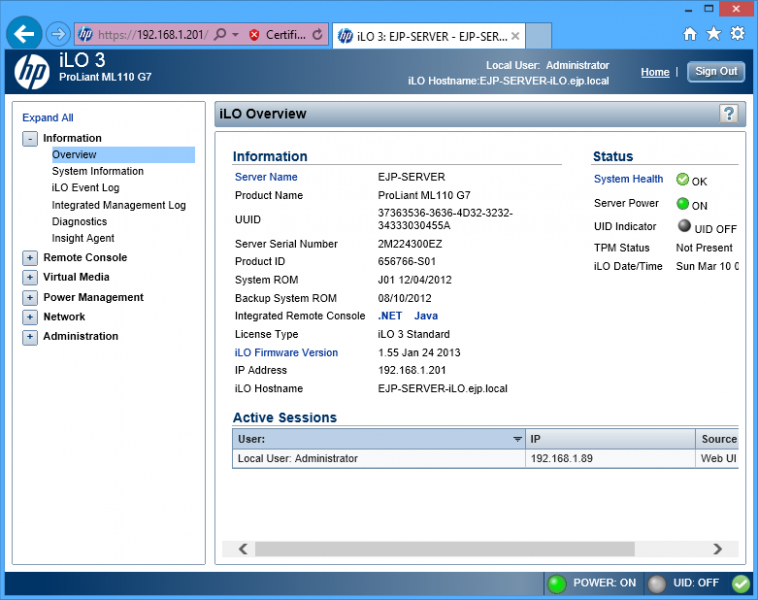This screenshot has width=758, height=600.
Task: Select Overview in navigation tree
Action: (x=123, y=155)
